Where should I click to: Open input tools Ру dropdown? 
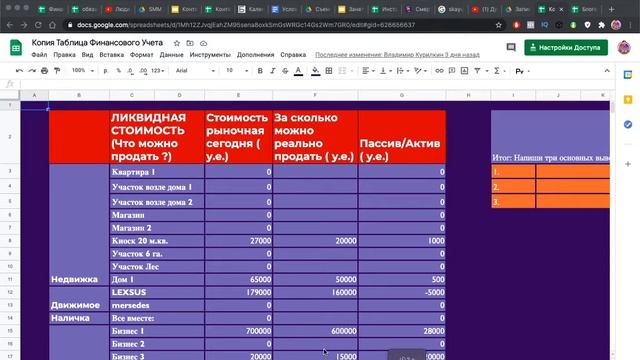click(522, 71)
